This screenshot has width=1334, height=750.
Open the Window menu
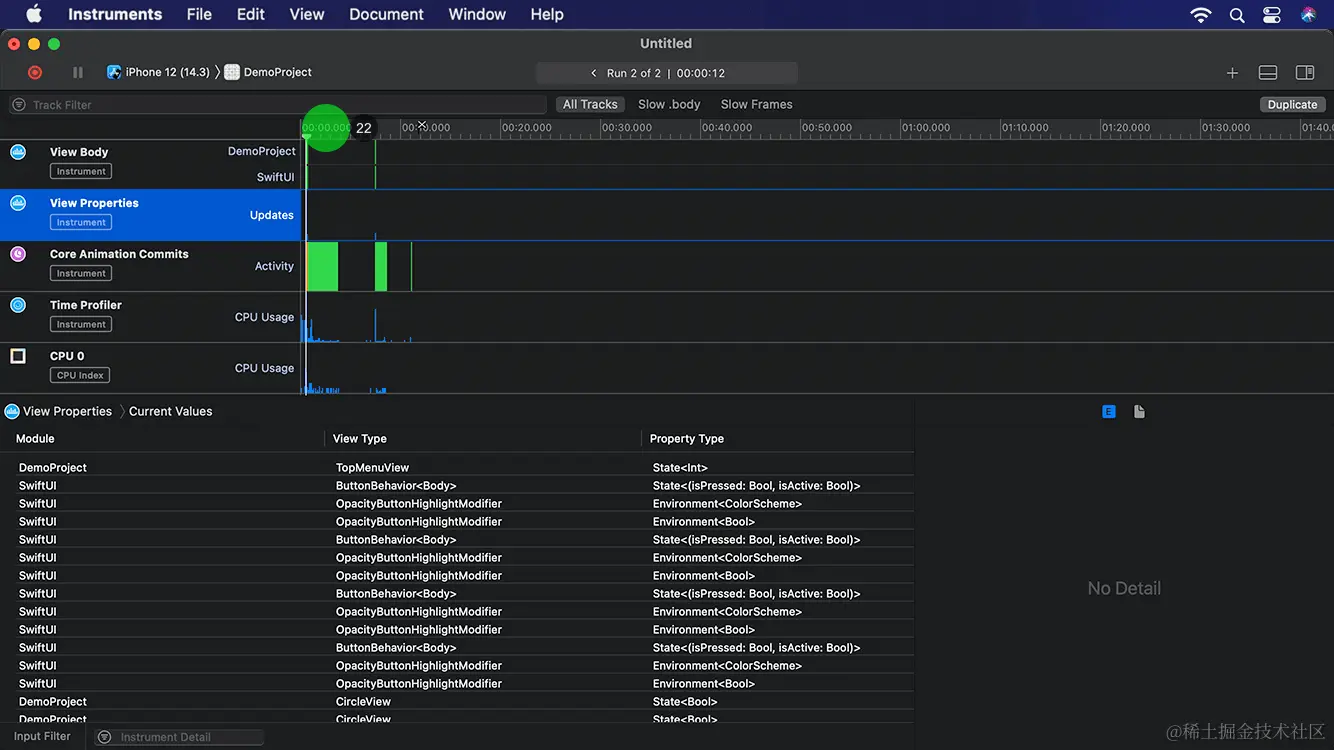click(477, 14)
